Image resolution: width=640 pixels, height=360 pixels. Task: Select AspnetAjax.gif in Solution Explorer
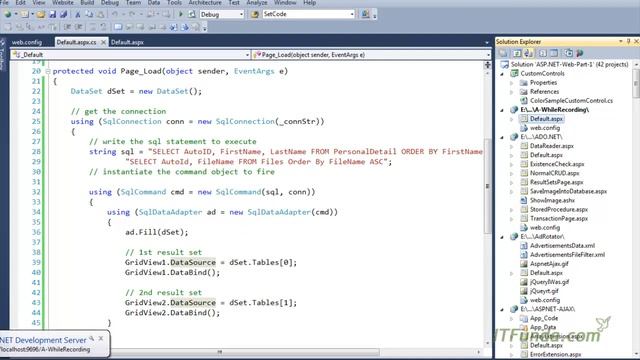tap(549, 264)
